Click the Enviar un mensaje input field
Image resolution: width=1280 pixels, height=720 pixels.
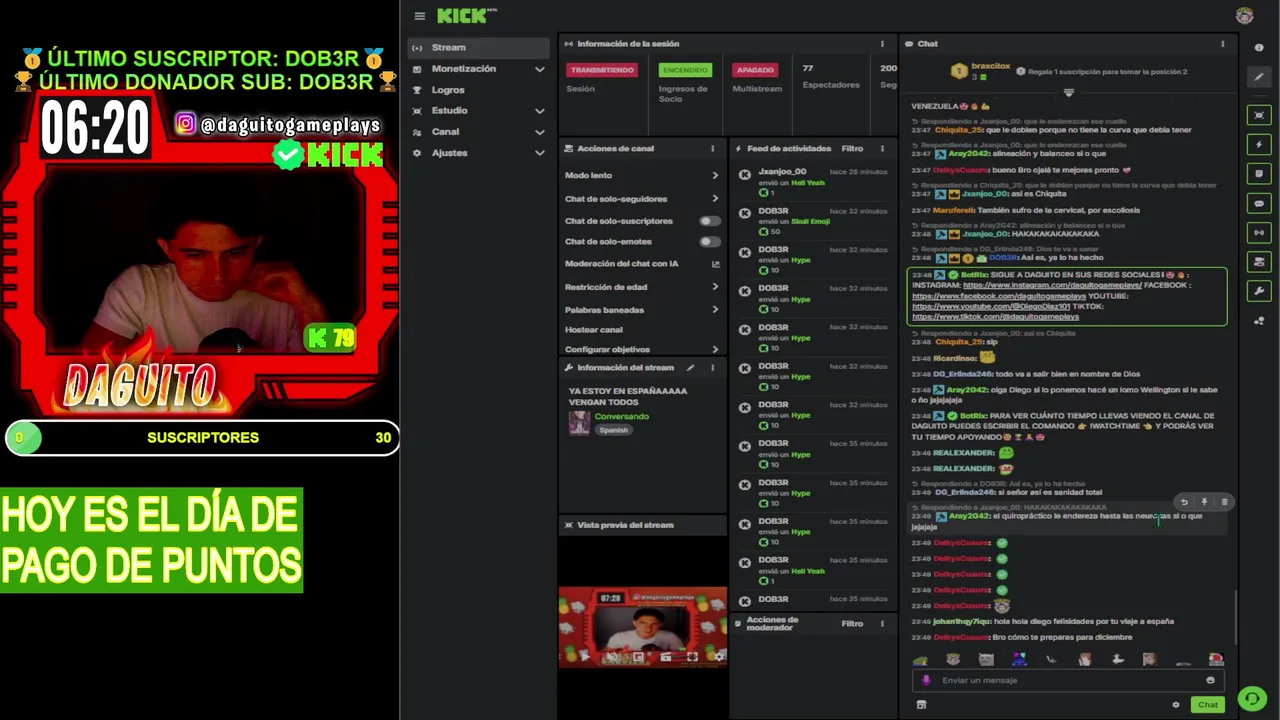coord(1067,680)
